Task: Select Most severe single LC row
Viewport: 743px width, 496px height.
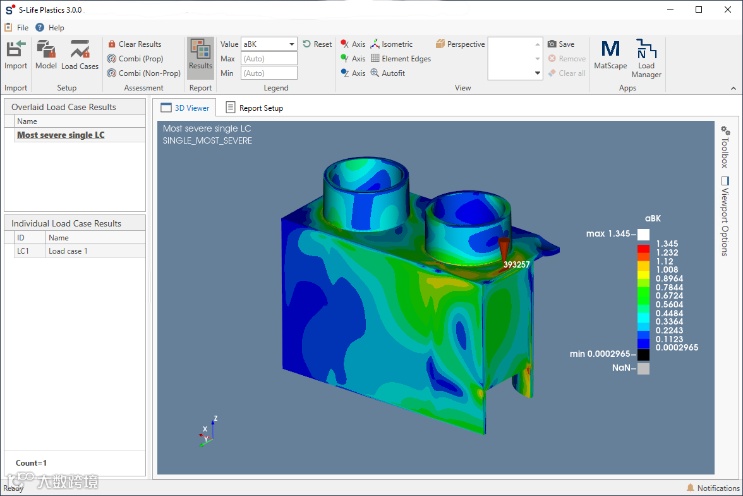Action: point(75,135)
